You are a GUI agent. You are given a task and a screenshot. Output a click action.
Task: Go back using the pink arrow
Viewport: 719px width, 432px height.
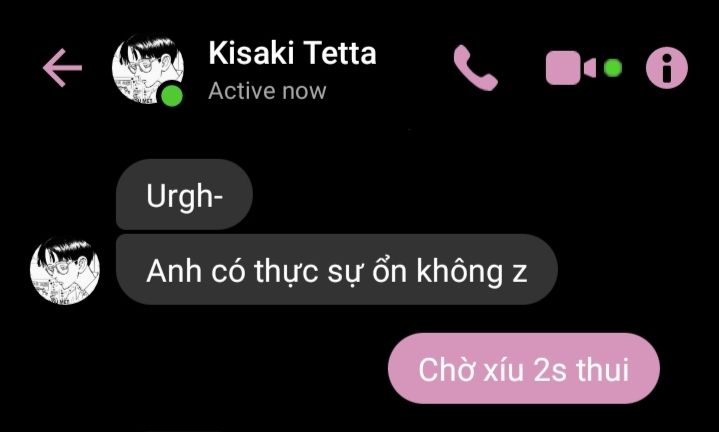(x=62, y=68)
